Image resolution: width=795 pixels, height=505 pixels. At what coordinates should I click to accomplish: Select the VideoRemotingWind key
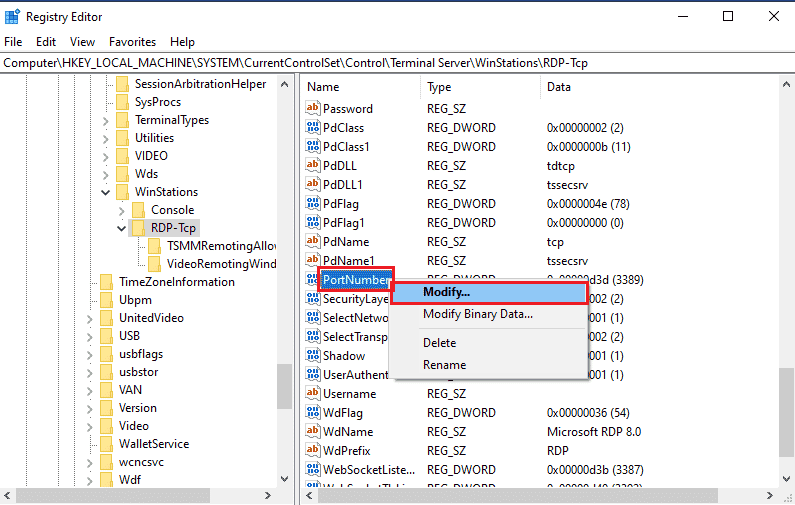coord(222,264)
